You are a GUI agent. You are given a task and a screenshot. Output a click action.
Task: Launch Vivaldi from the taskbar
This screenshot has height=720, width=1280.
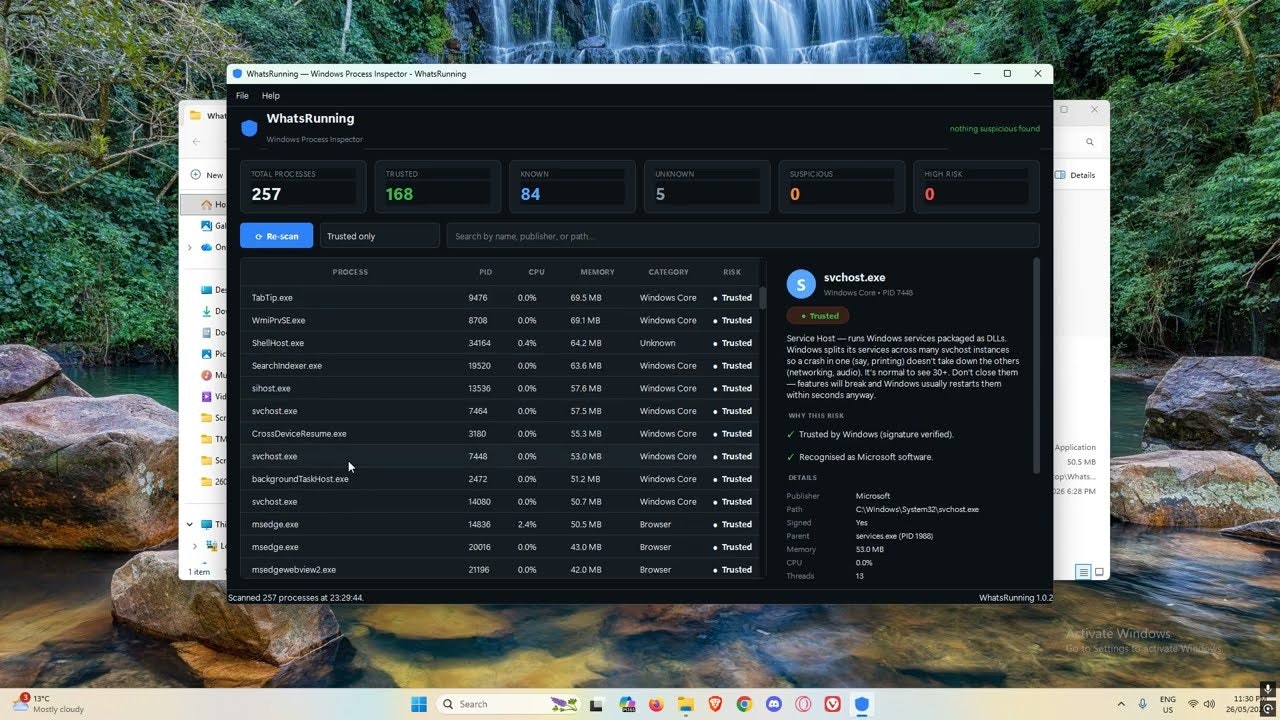pyautogui.click(x=832, y=704)
